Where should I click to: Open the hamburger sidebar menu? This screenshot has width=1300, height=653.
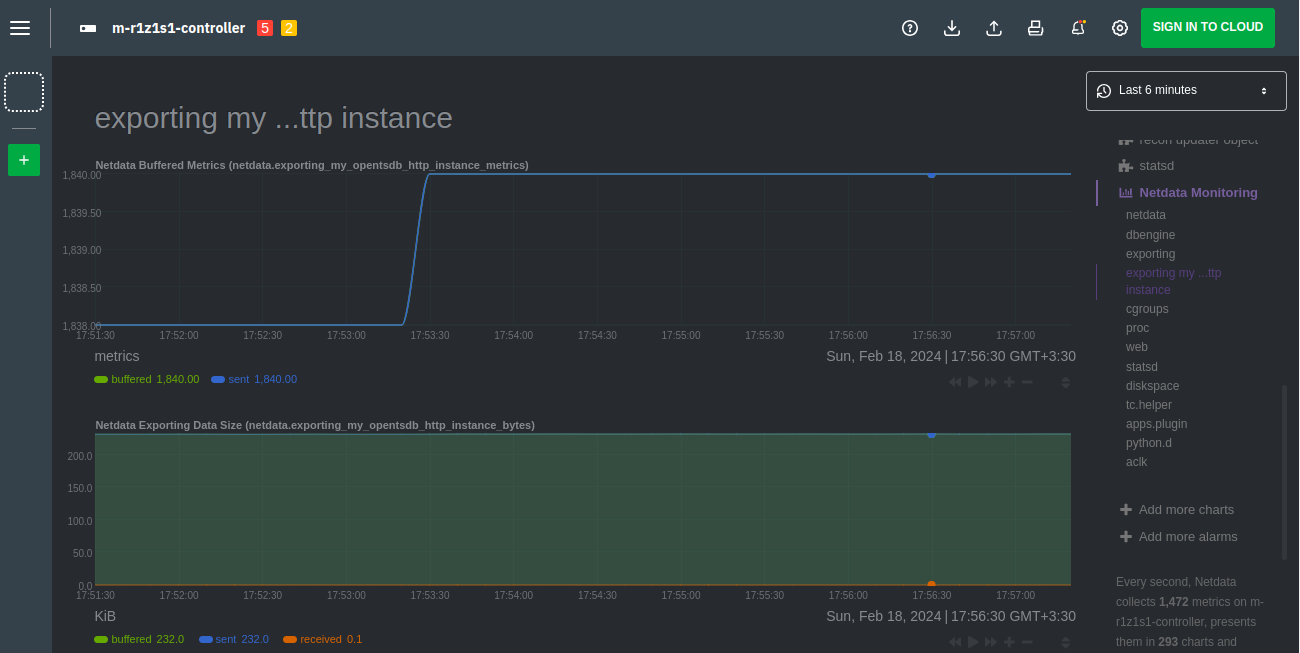coord(20,28)
